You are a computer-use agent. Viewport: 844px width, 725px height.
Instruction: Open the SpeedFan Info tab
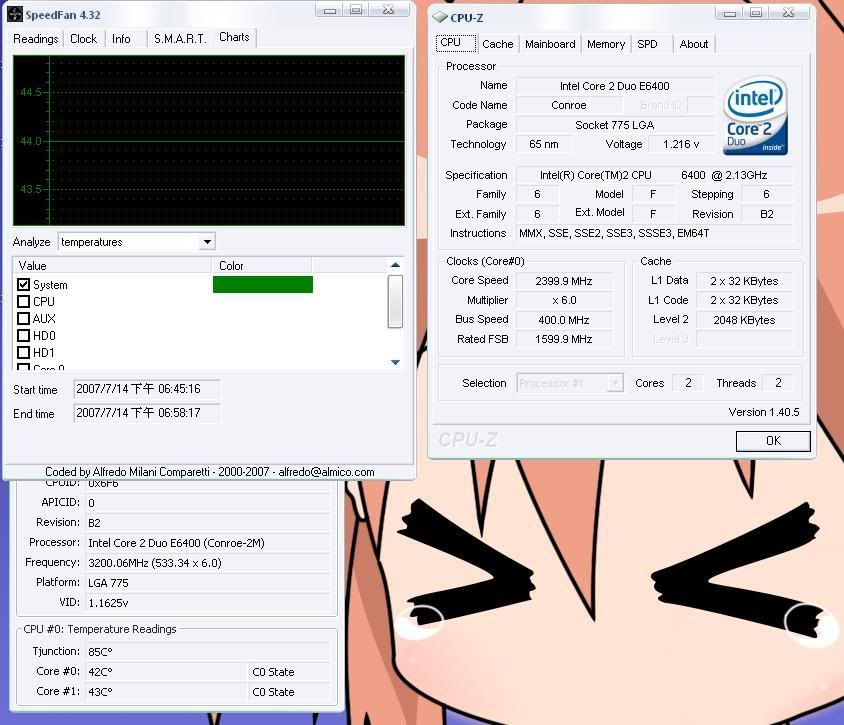pos(121,39)
